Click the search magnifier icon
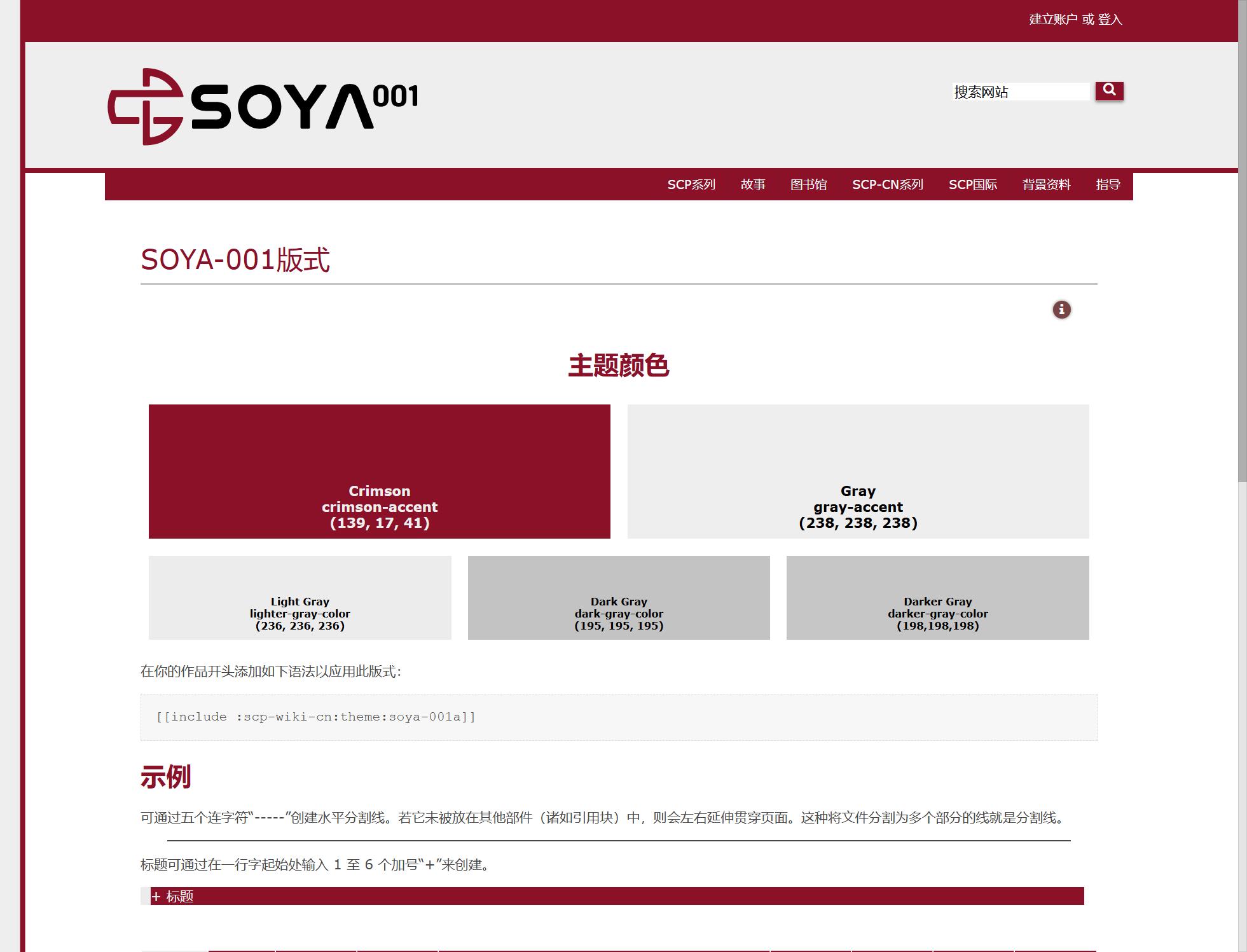Screen dimensions: 1247x952 pos(1110,90)
